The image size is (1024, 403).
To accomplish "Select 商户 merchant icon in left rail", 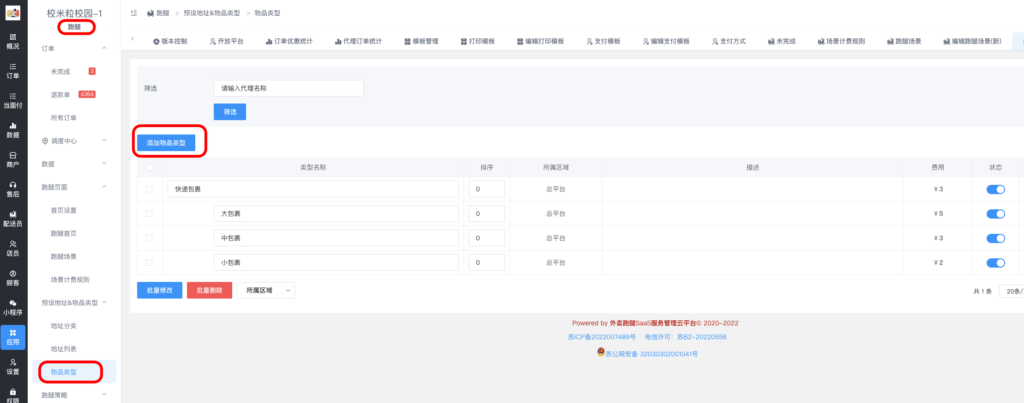I will 13,159.
